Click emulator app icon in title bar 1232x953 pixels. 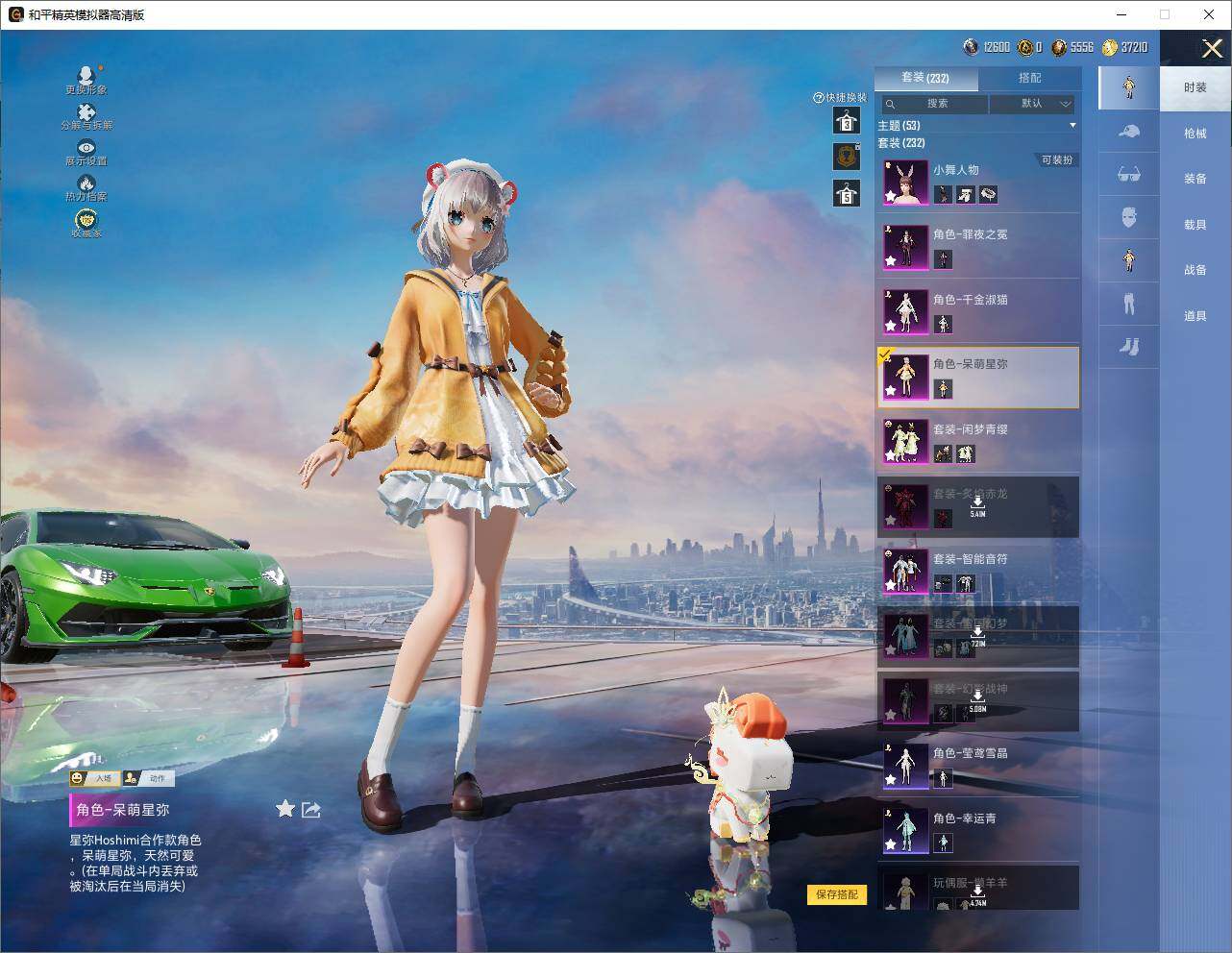point(15,14)
